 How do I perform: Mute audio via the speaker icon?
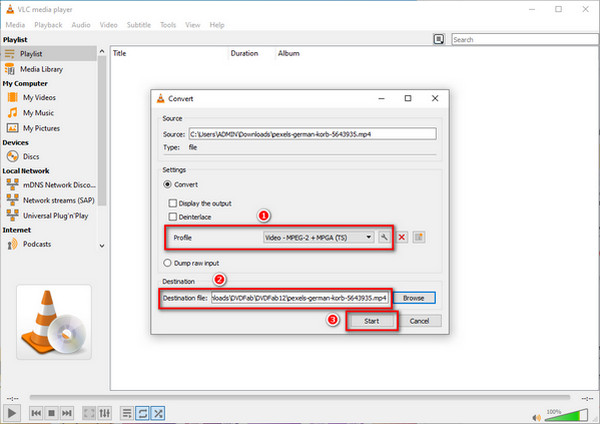tap(536, 417)
